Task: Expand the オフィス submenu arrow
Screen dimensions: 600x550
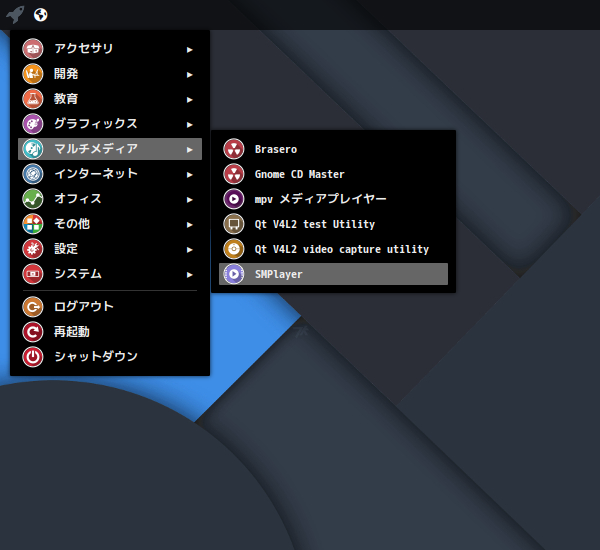Action: tap(189, 199)
